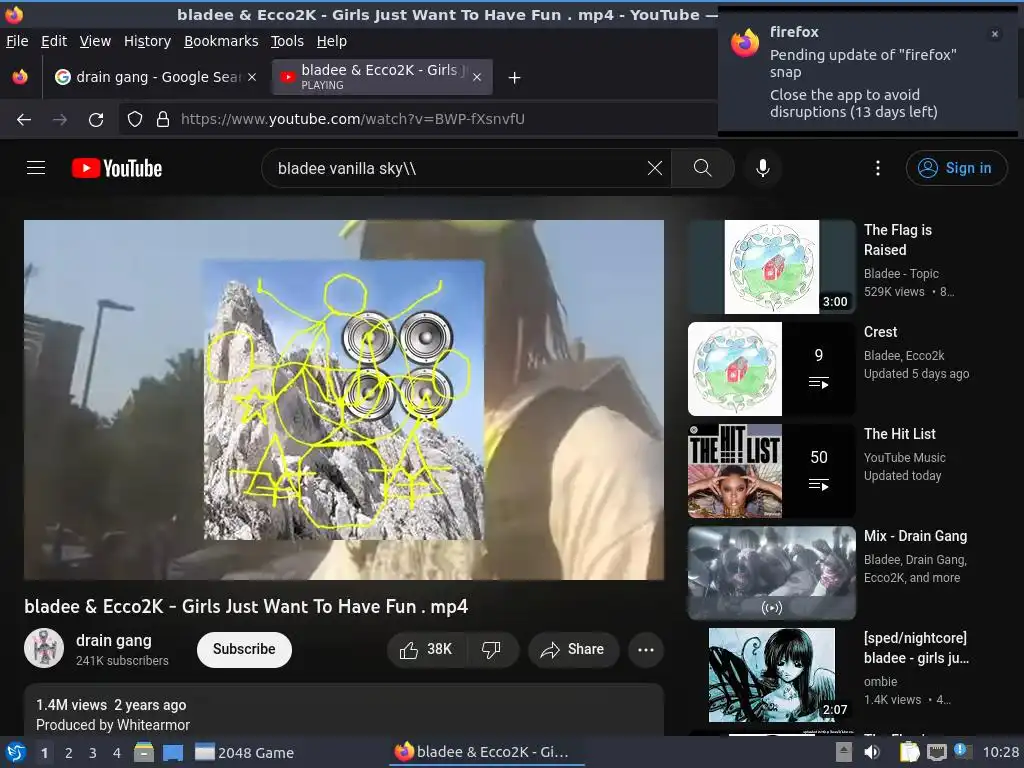Open Mix - Drain Gang thumbnail
The image size is (1024, 768).
(771, 573)
